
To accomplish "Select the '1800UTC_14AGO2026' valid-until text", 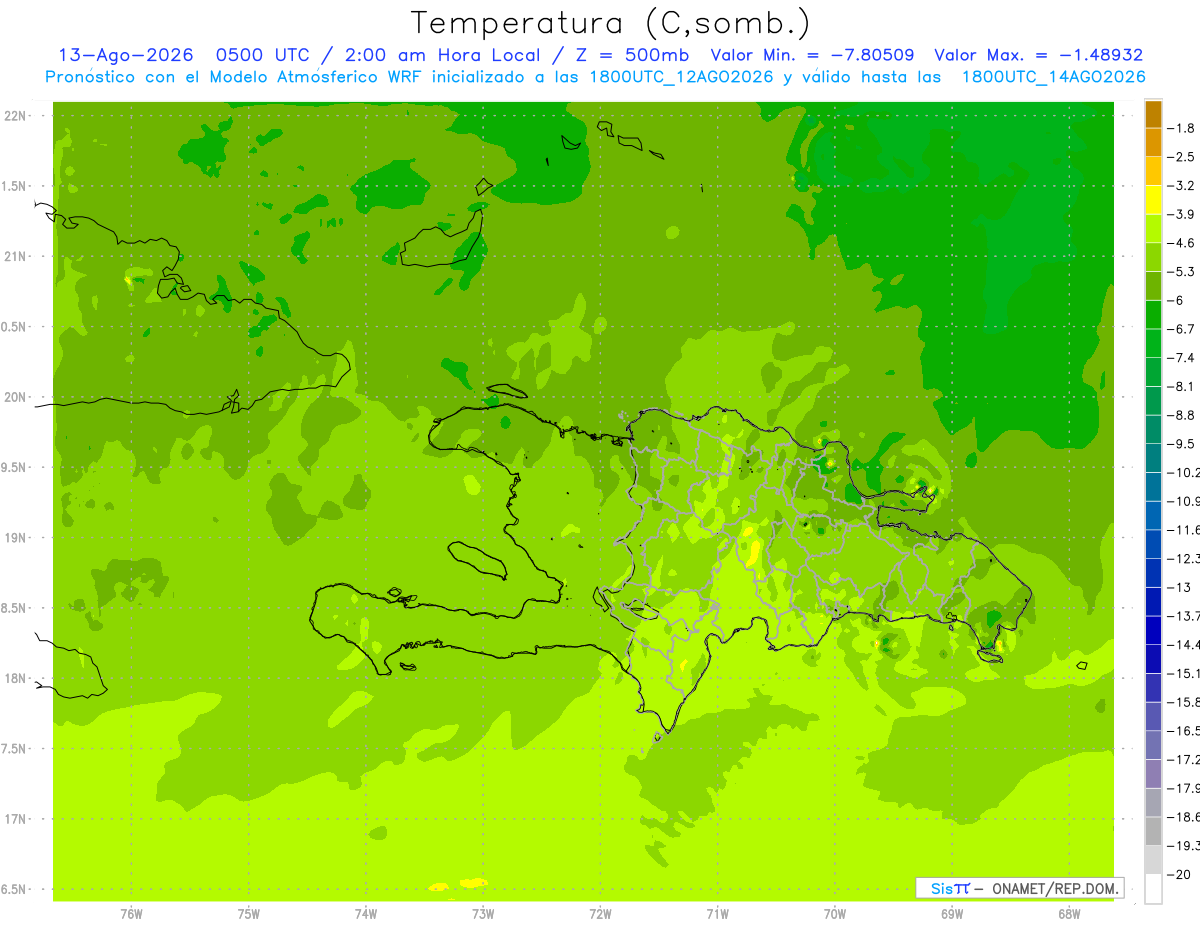I will [x=1053, y=77].
